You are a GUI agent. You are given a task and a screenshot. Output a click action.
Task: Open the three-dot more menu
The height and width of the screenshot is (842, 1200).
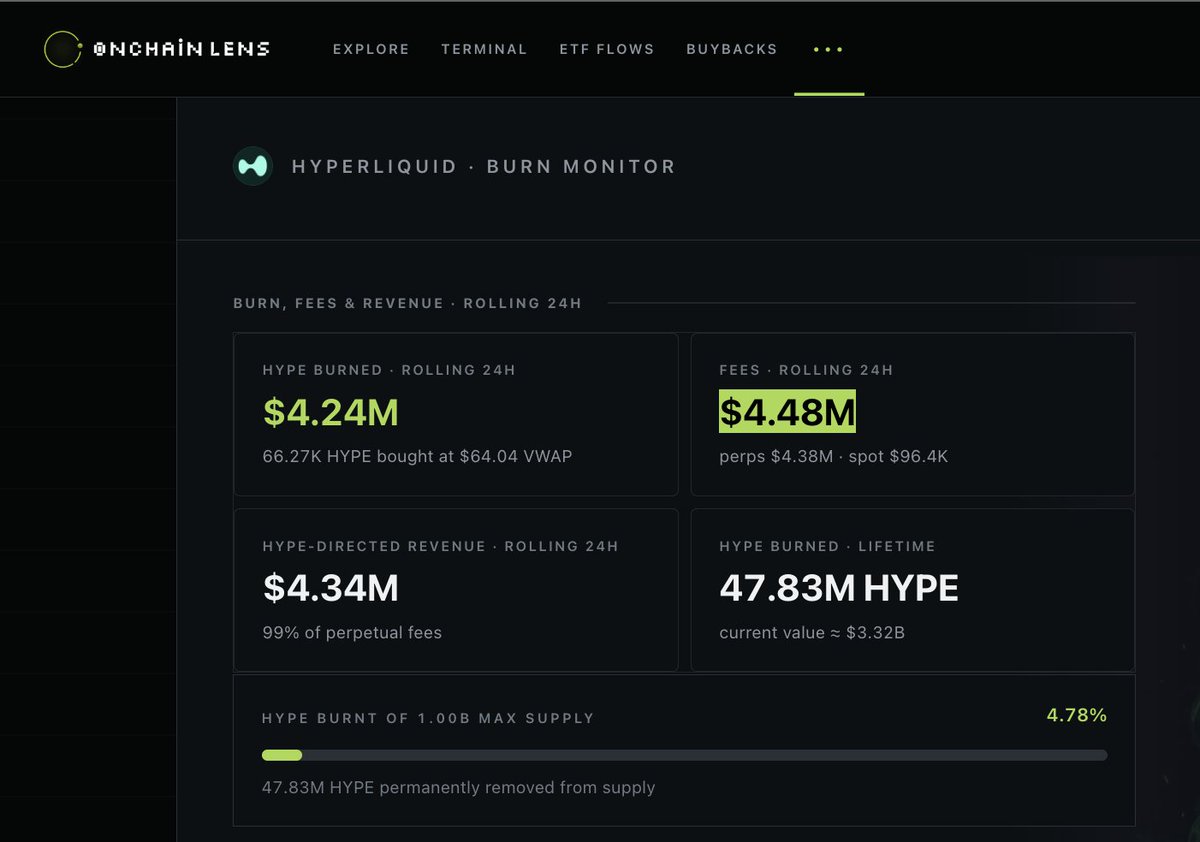(x=829, y=49)
